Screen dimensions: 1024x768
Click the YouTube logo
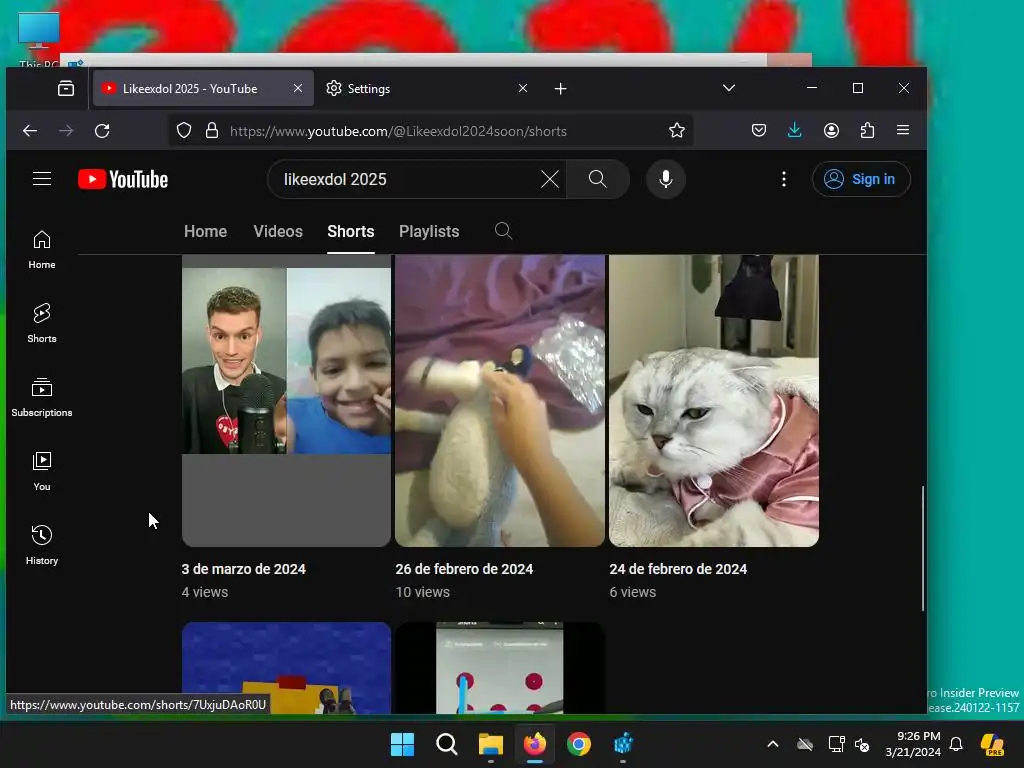pos(123,179)
